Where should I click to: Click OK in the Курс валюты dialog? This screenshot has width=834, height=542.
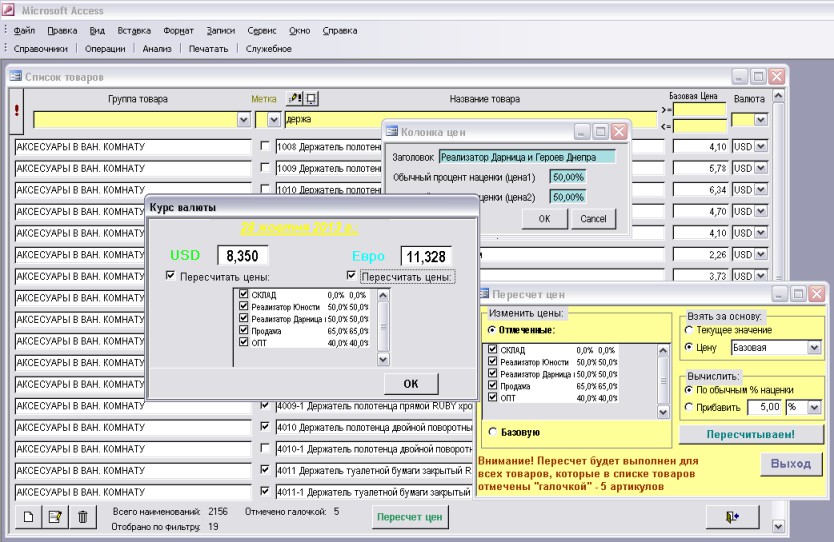click(x=411, y=383)
